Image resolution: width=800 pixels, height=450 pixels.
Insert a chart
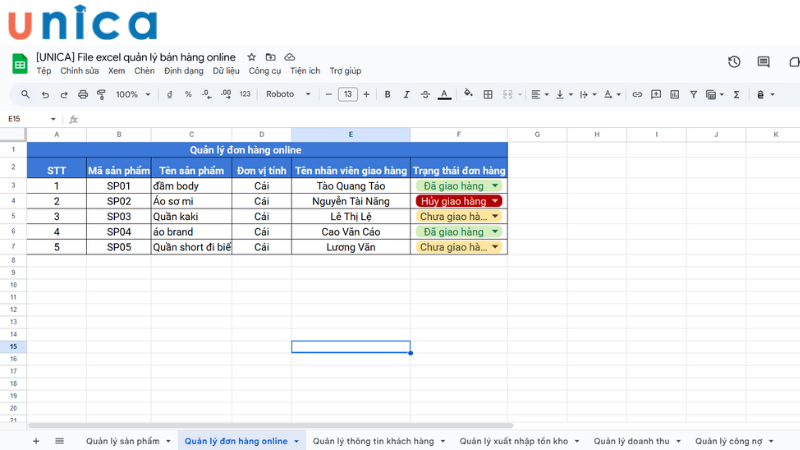coord(674,94)
